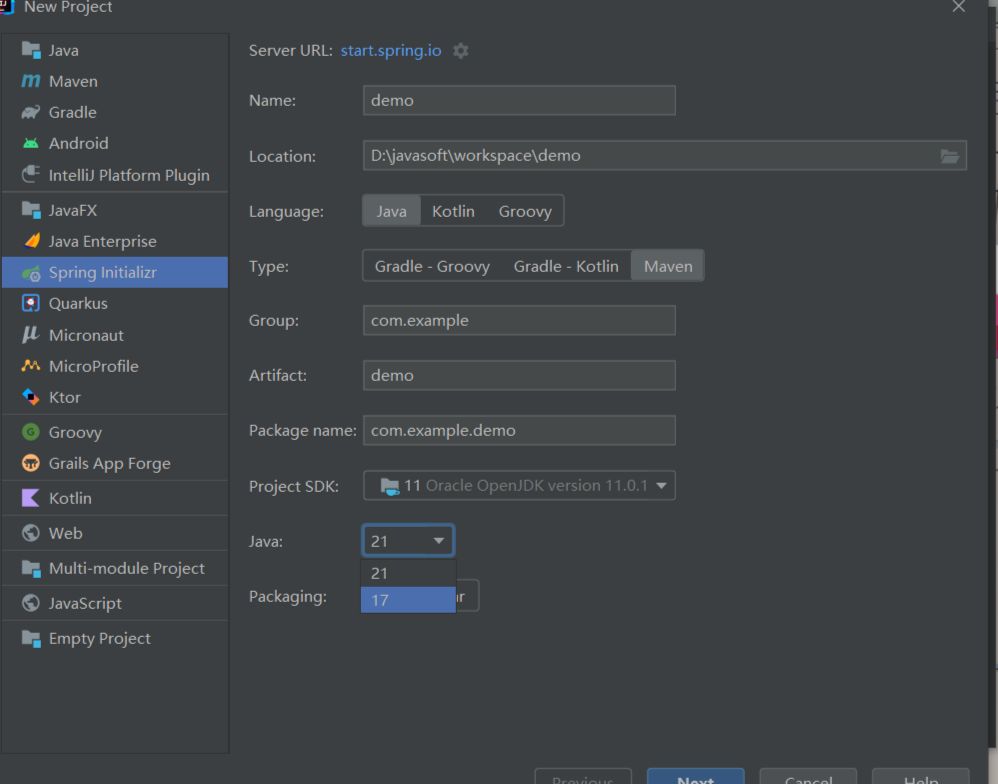This screenshot has width=998, height=784.
Task: Open the start.spring.io link
Action: (390, 51)
